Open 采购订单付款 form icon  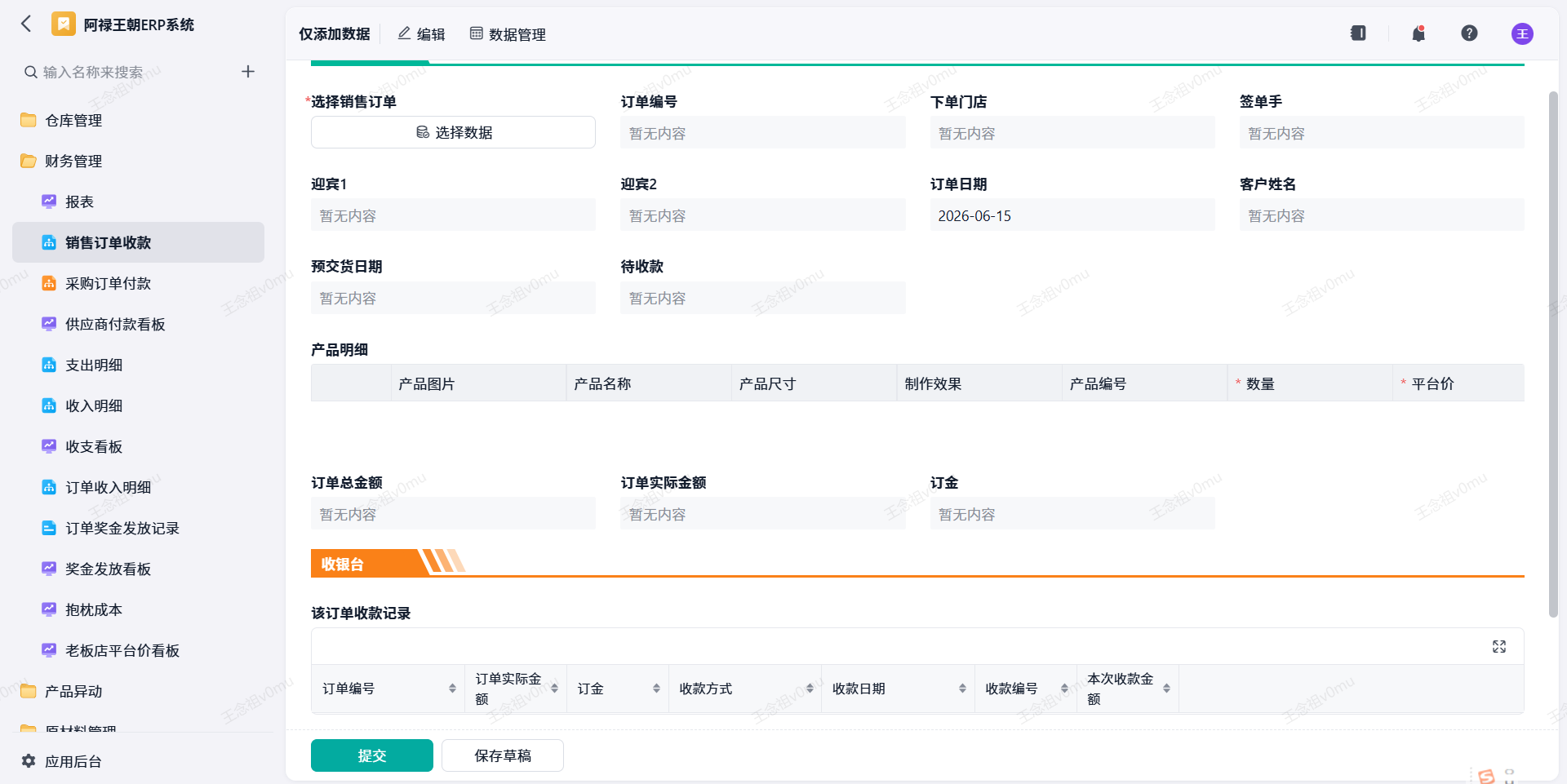pos(49,283)
